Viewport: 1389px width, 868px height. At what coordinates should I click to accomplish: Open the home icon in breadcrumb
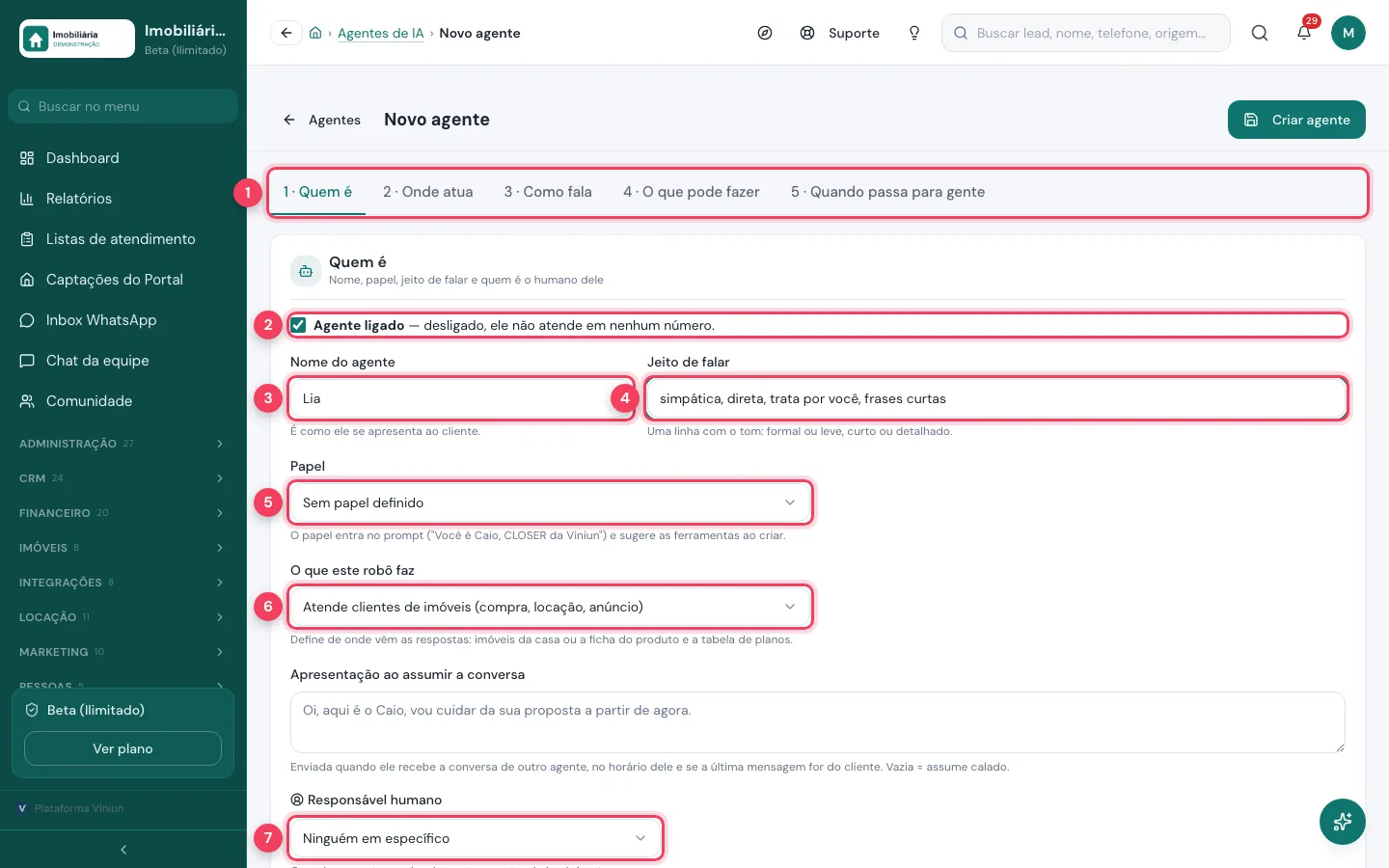[x=315, y=33]
